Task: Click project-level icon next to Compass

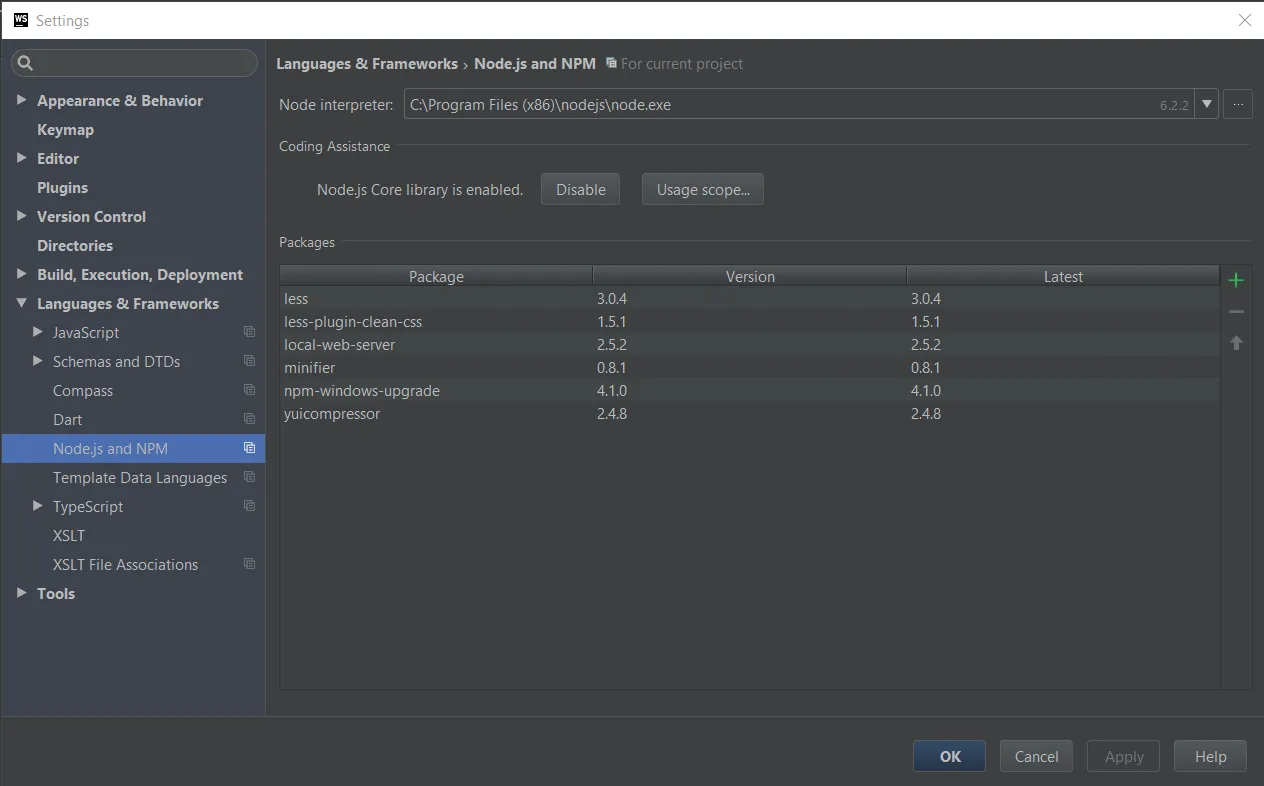Action: point(250,390)
